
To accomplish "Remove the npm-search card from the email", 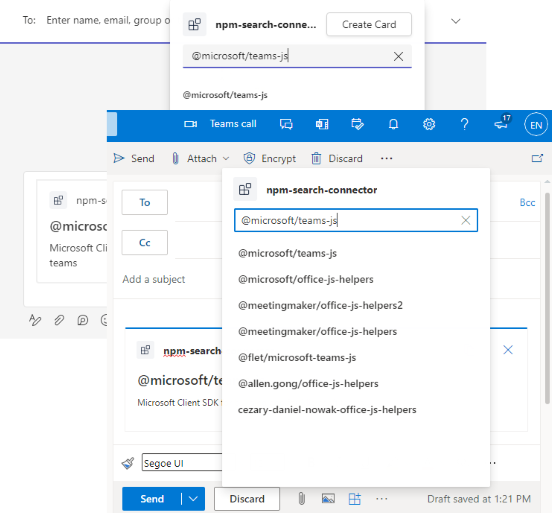I will pos(508,350).
